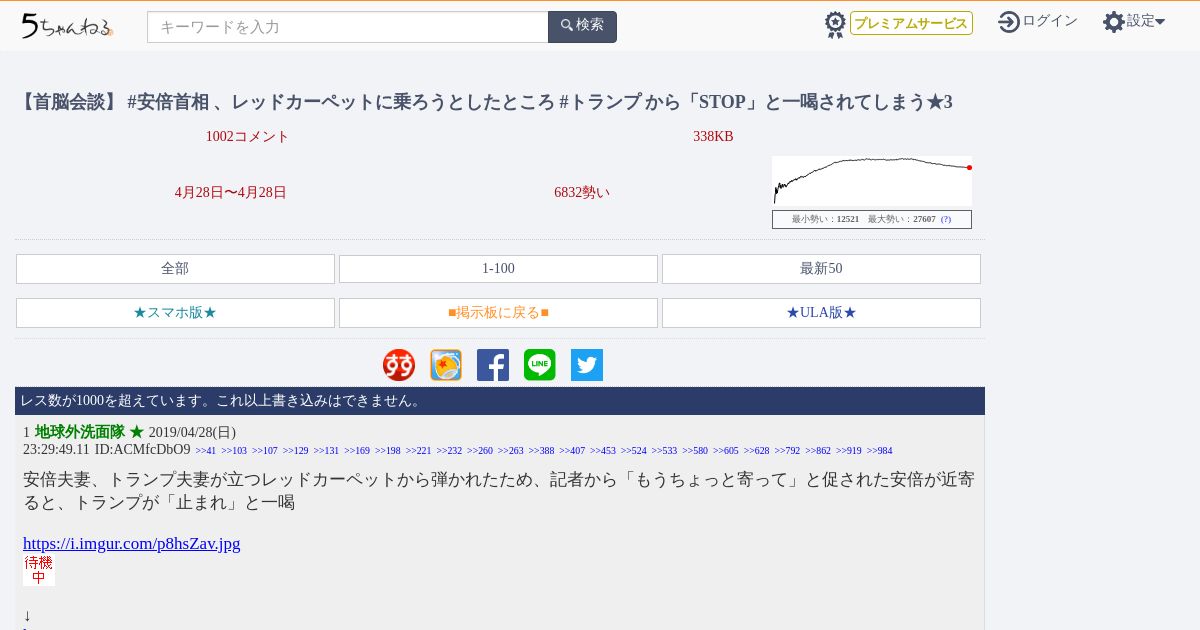Click the thread momentum graph

tap(872, 181)
